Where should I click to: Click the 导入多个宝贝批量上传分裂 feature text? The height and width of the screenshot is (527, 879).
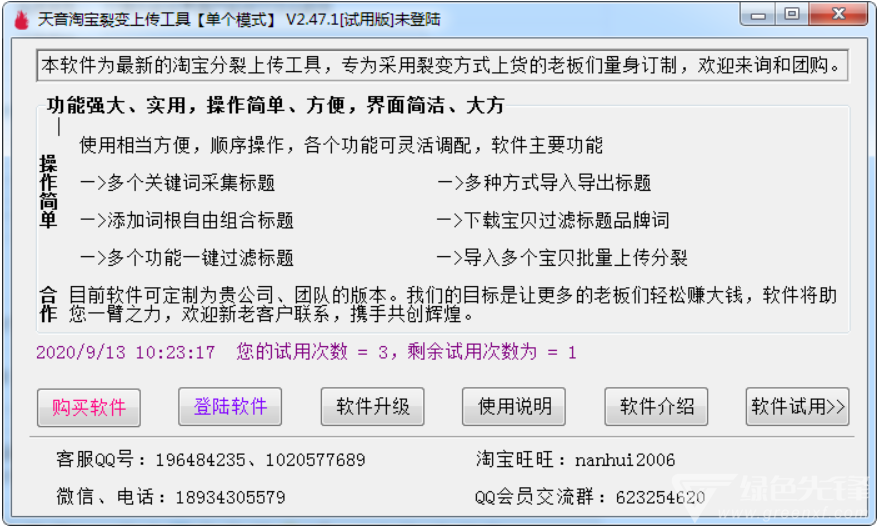(x=562, y=258)
